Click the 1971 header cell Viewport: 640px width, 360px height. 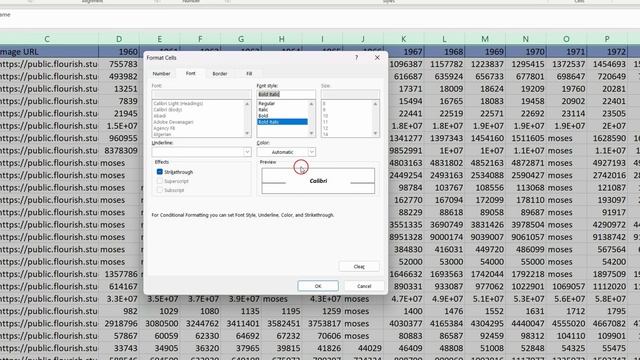click(566, 52)
